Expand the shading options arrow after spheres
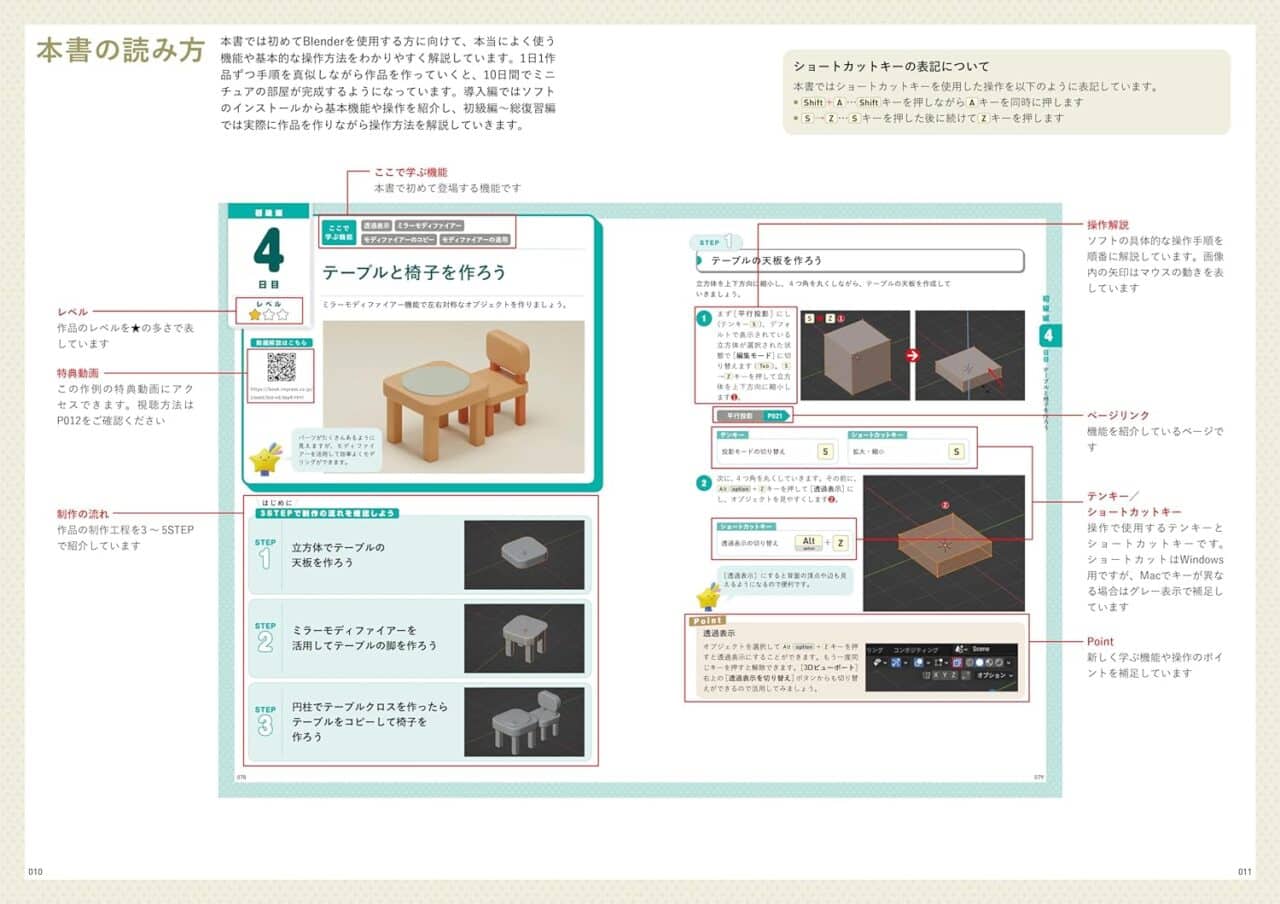 coord(1008,663)
